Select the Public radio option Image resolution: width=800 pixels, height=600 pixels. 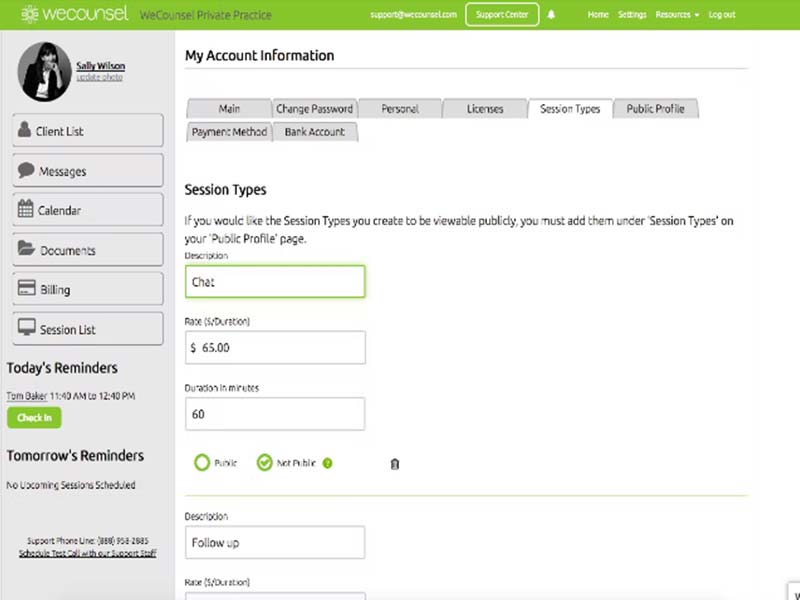coord(202,463)
